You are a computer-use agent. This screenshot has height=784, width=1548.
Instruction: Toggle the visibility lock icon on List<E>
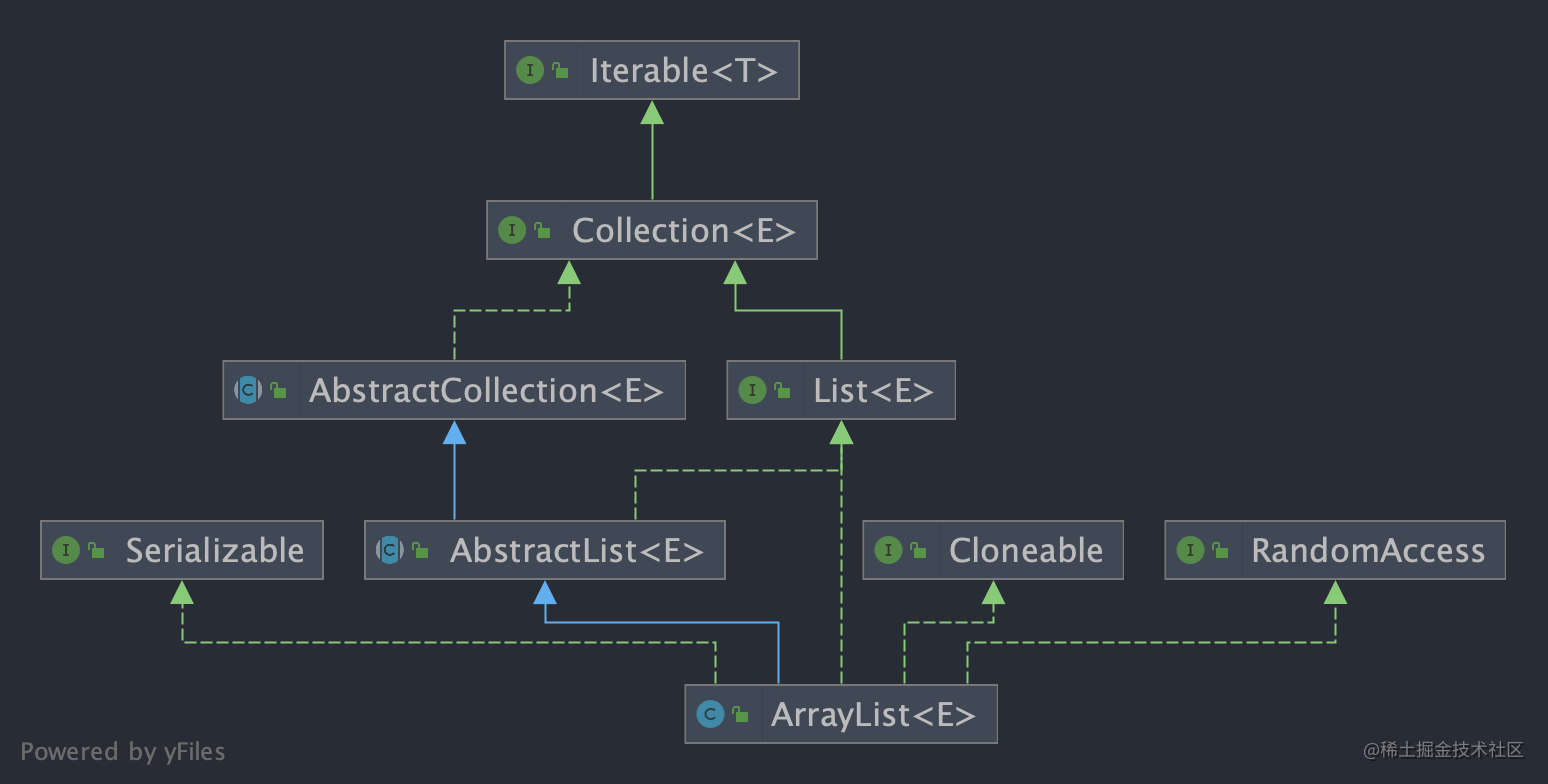click(x=783, y=390)
